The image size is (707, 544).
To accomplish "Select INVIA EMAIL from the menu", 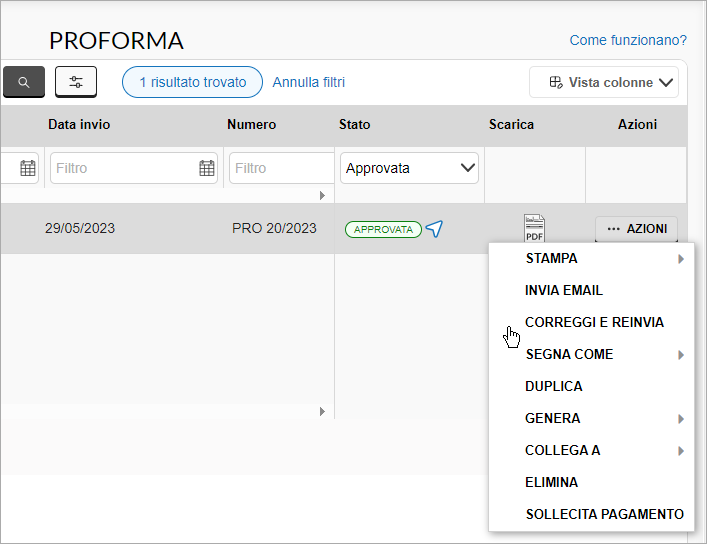I will (564, 290).
